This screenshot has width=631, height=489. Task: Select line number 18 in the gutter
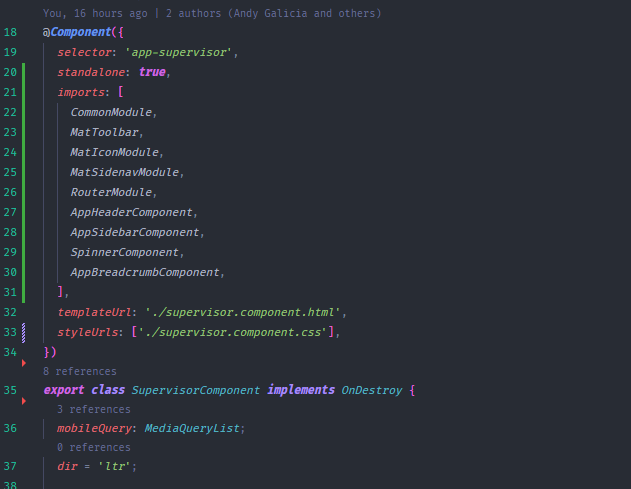(11, 32)
